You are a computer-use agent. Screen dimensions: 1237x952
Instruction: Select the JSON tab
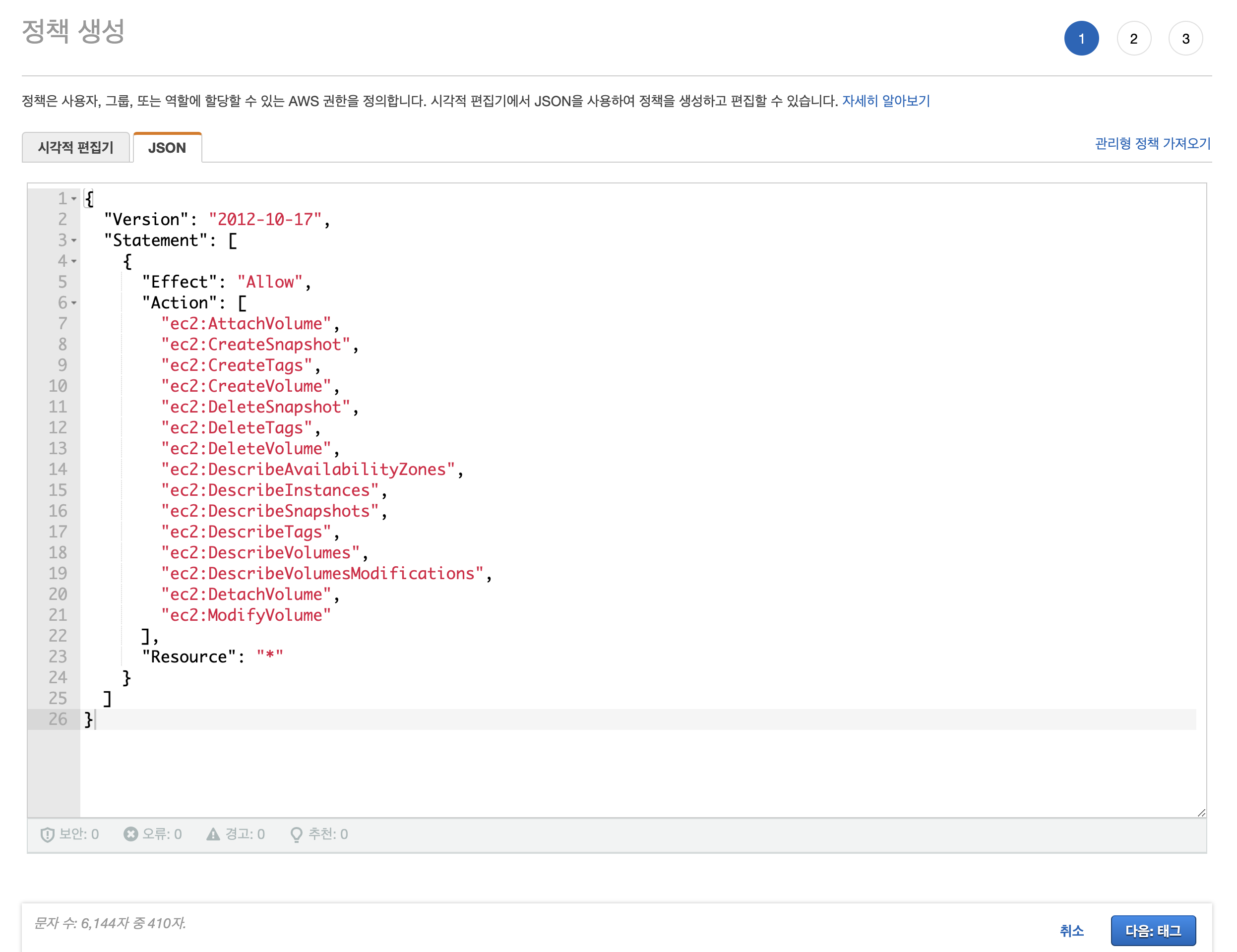click(x=167, y=147)
